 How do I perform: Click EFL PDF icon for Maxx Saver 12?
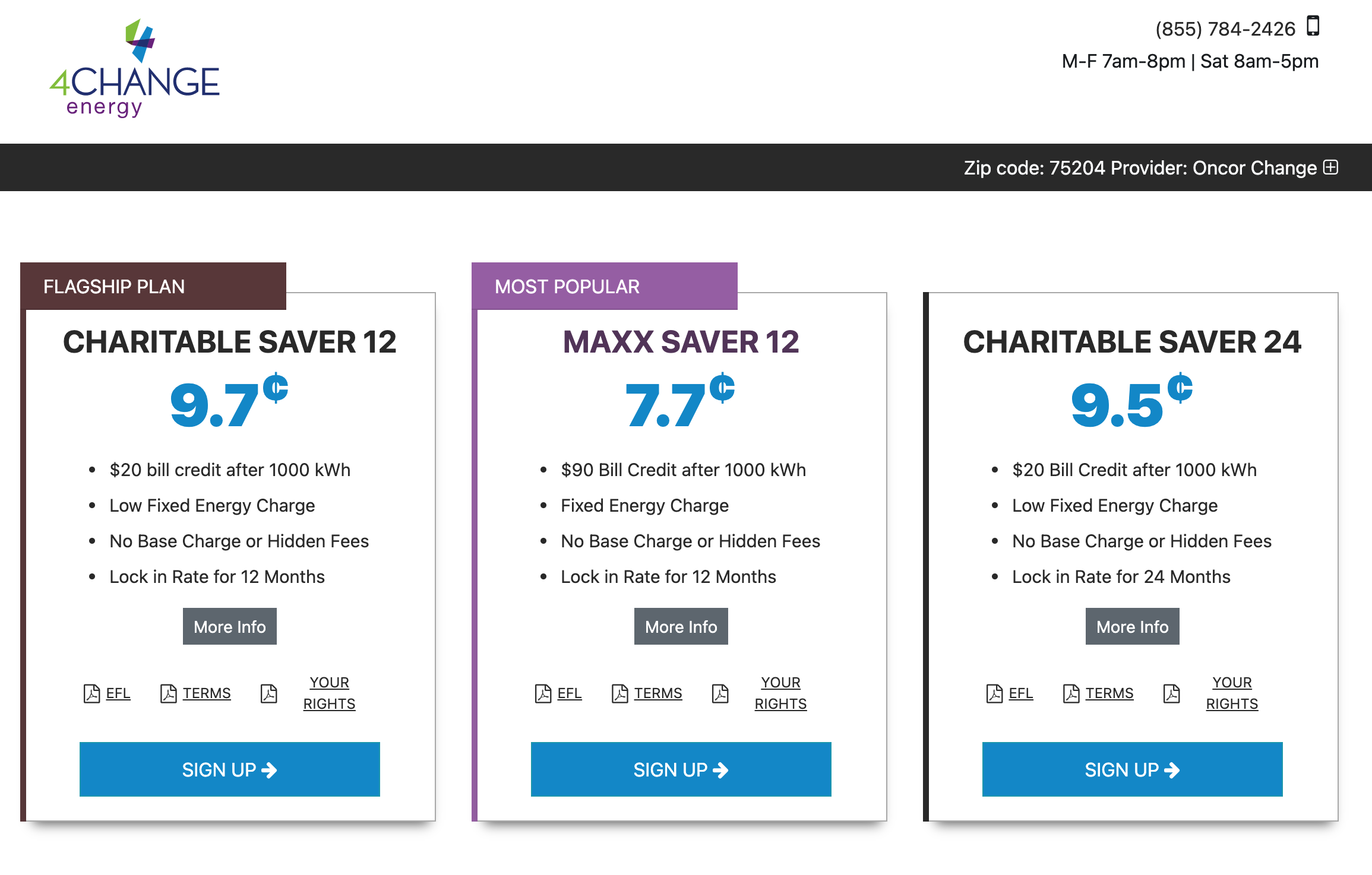point(543,693)
